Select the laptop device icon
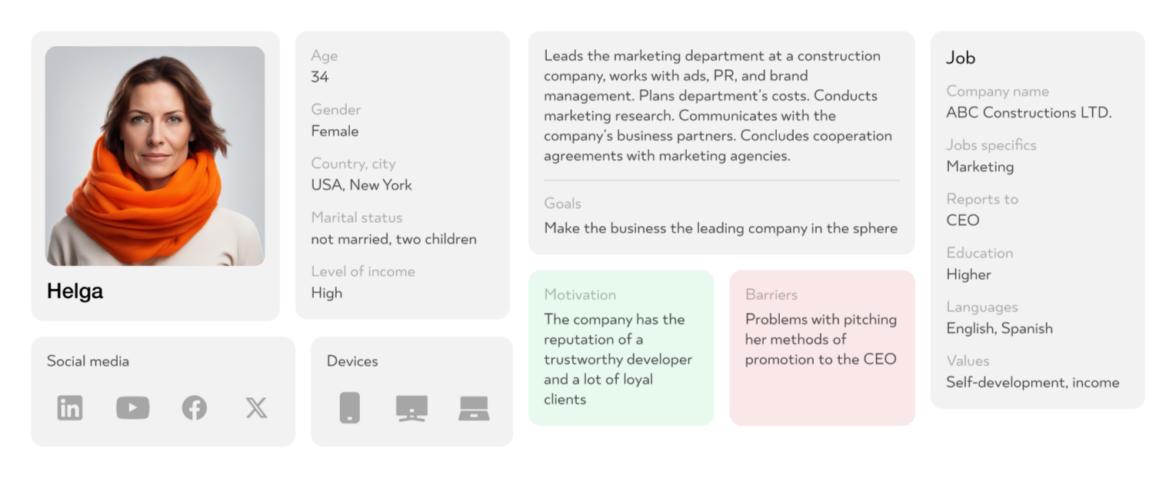This screenshot has width=1176, height=478. (x=473, y=407)
